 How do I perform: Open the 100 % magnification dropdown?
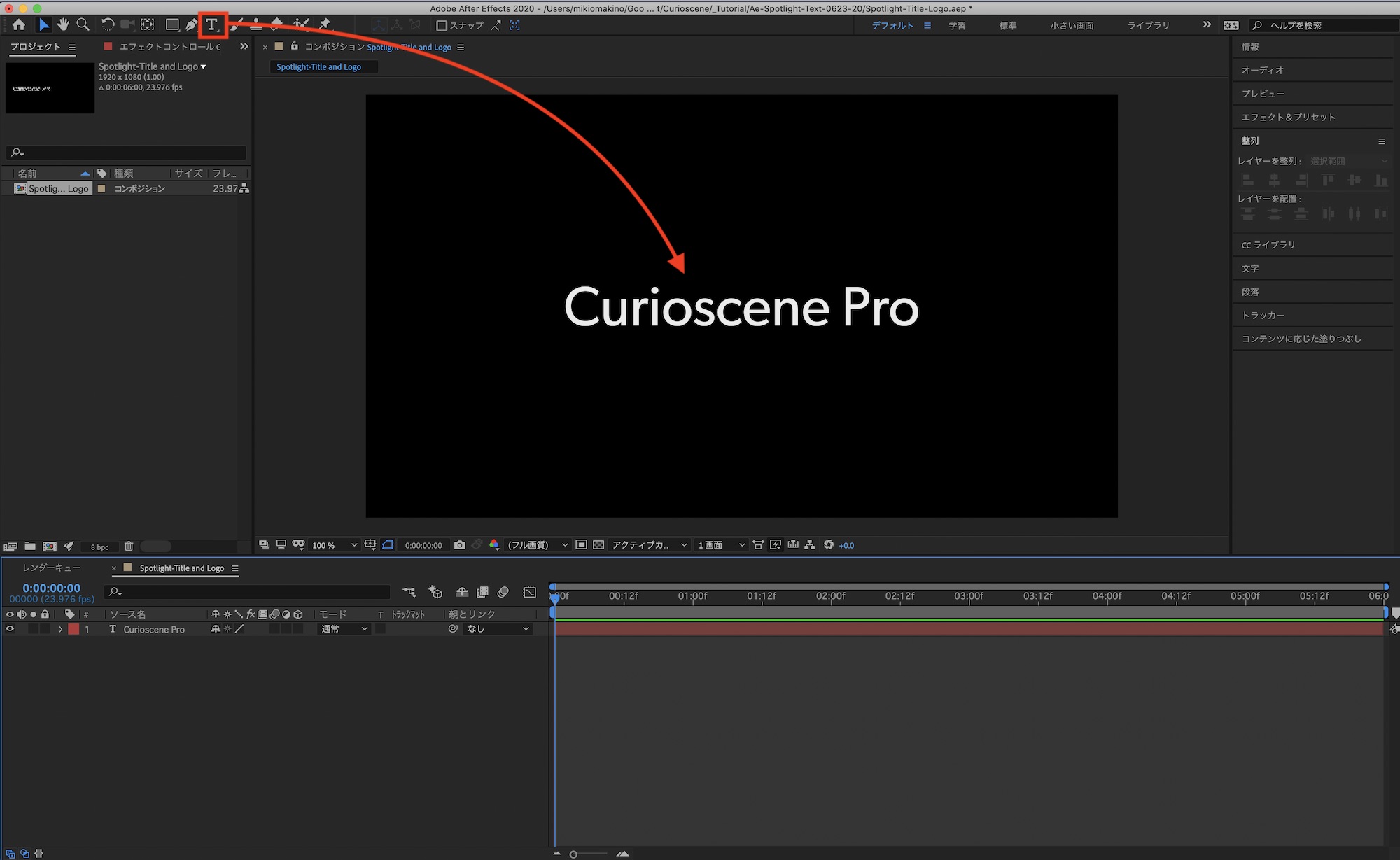click(335, 545)
